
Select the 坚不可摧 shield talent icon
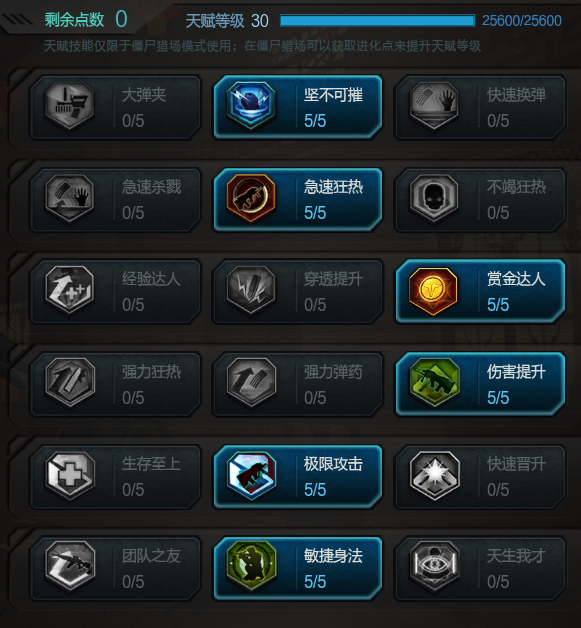[x=251, y=106]
